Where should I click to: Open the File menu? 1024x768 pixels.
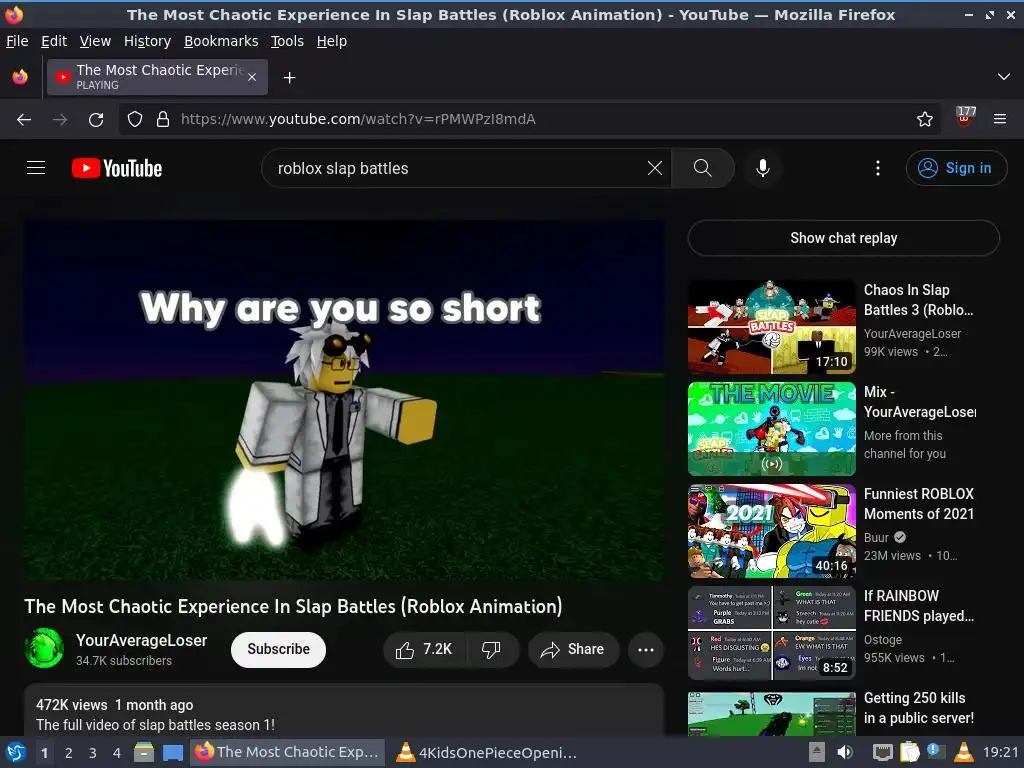pyautogui.click(x=17, y=41)
